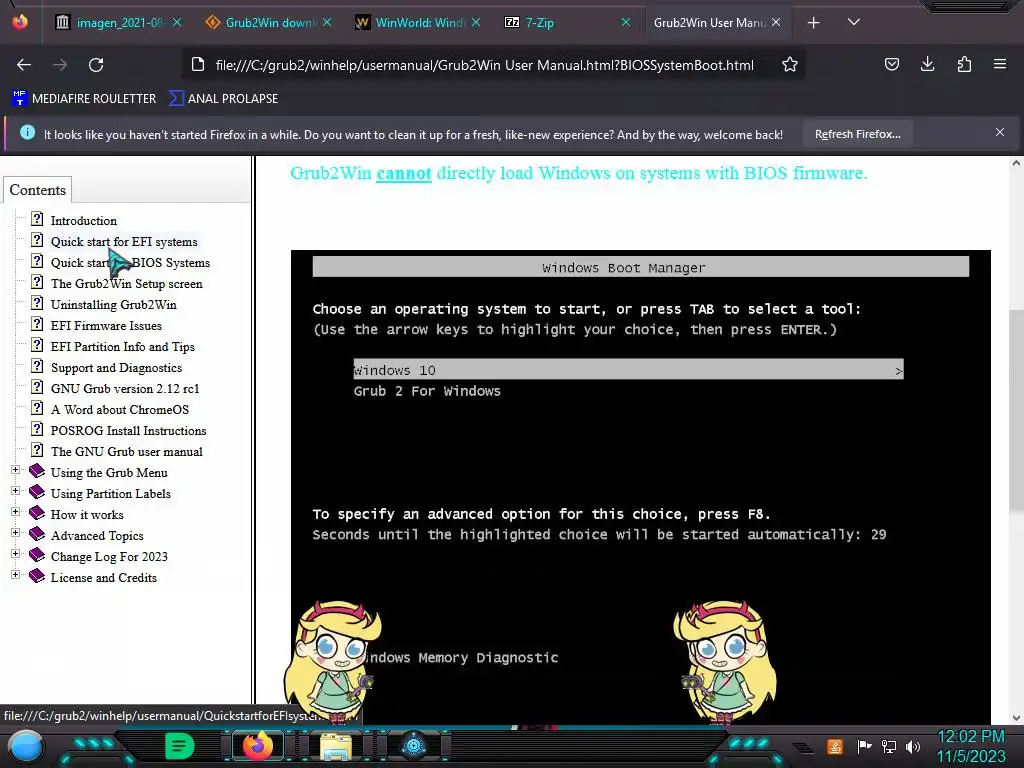Click the Action Center flag icon

864,746
